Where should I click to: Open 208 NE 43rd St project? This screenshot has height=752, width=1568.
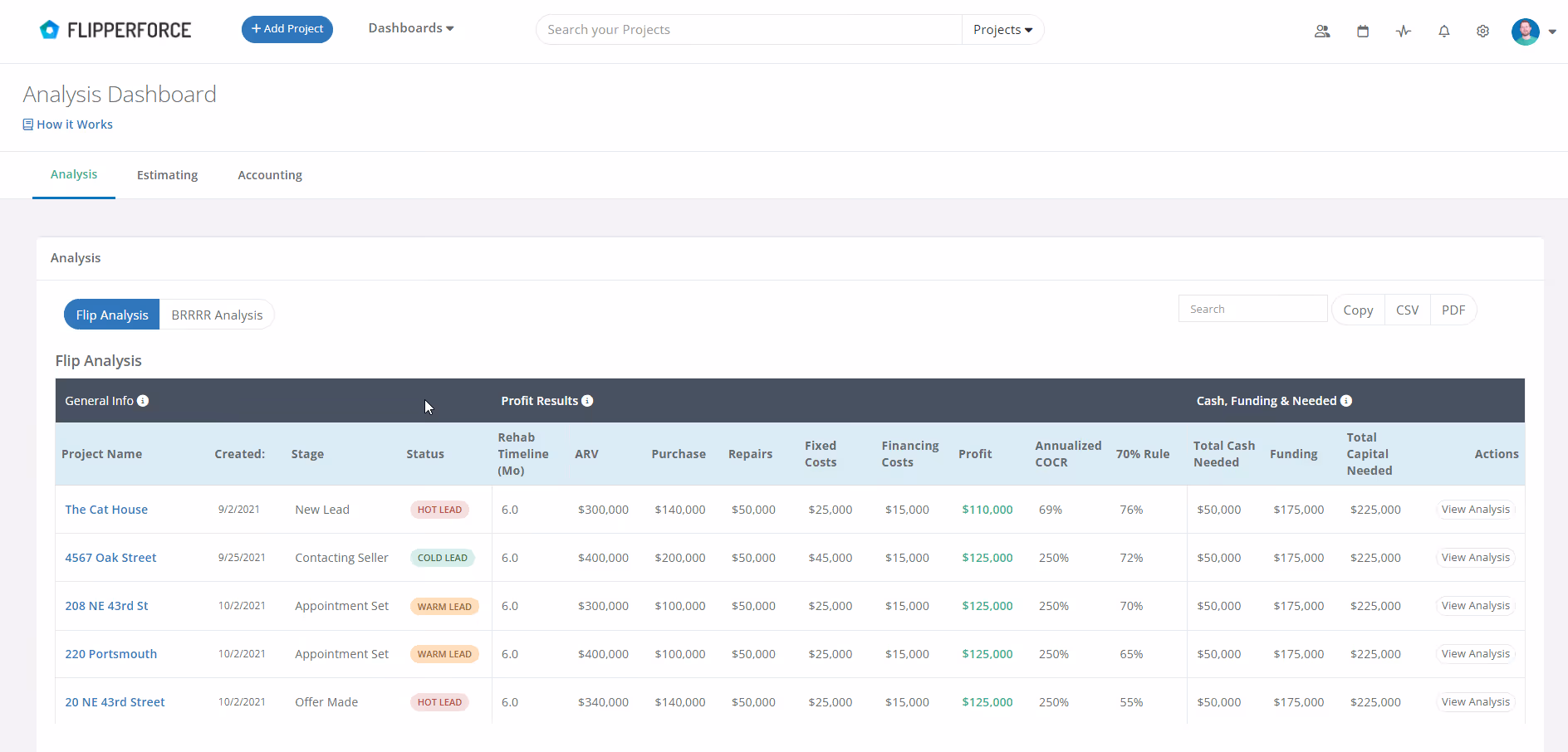[106, 606]
